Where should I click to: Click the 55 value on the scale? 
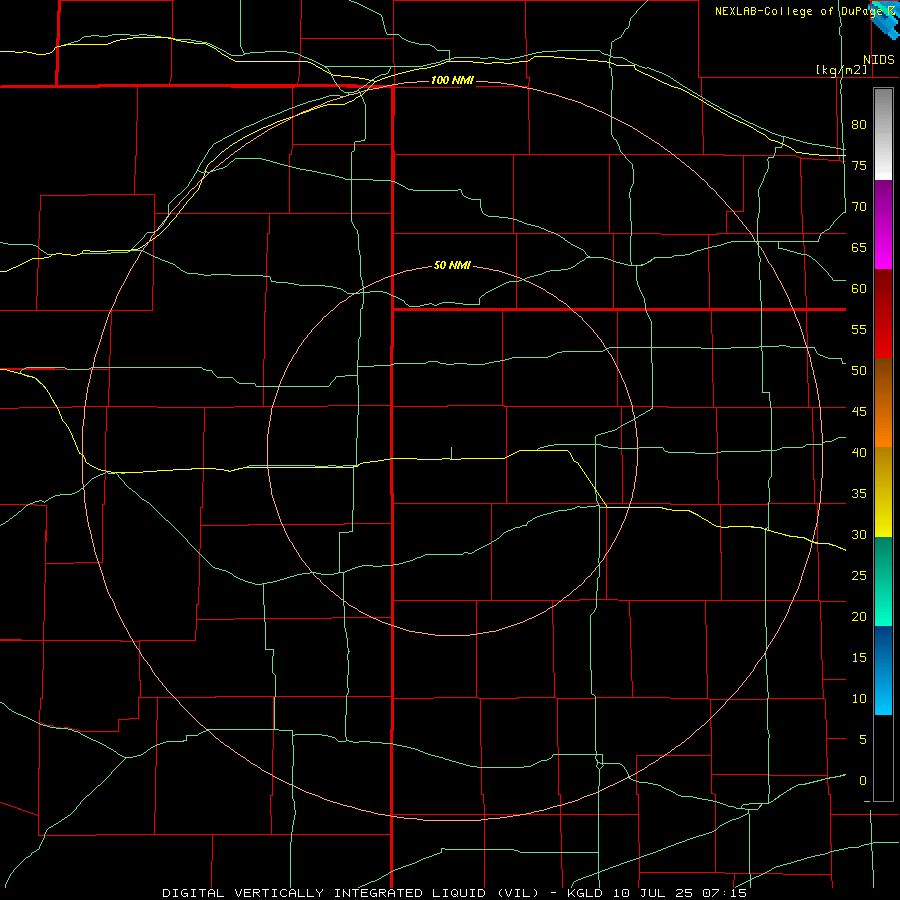pyautogui.click(x=859, y=330)
